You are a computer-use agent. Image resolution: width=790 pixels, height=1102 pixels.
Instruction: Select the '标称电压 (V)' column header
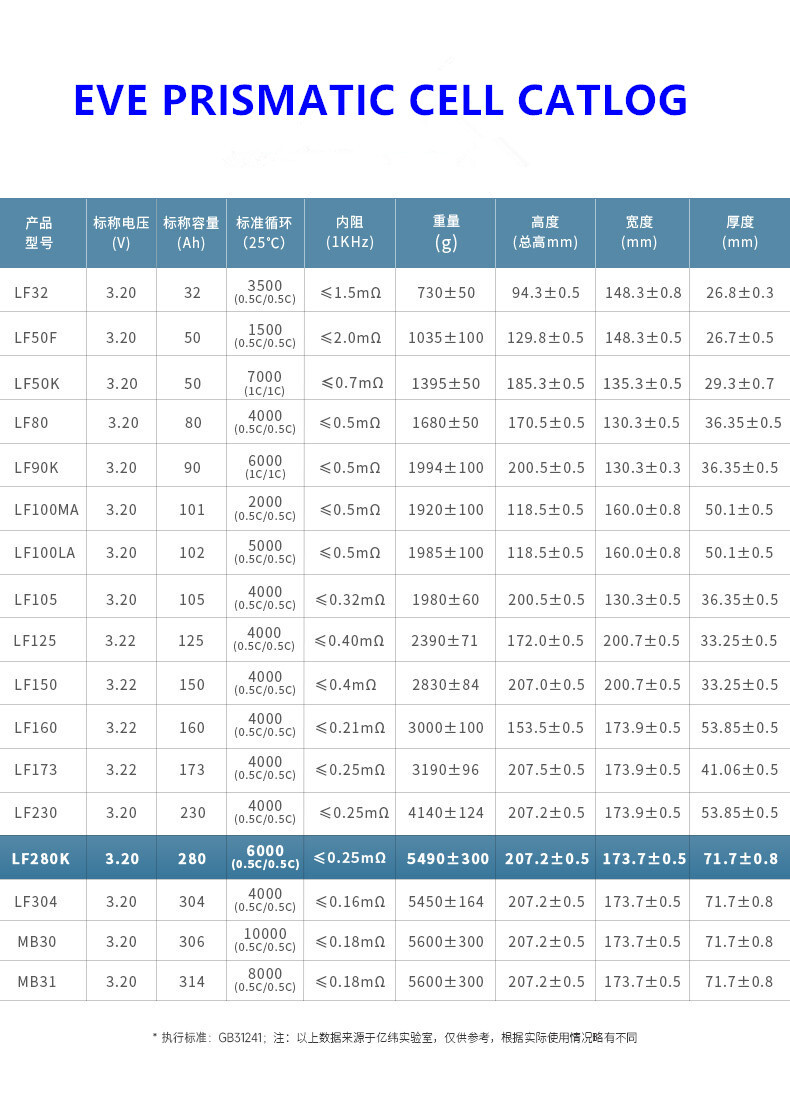pyautogui.click(x=121, y=233)
